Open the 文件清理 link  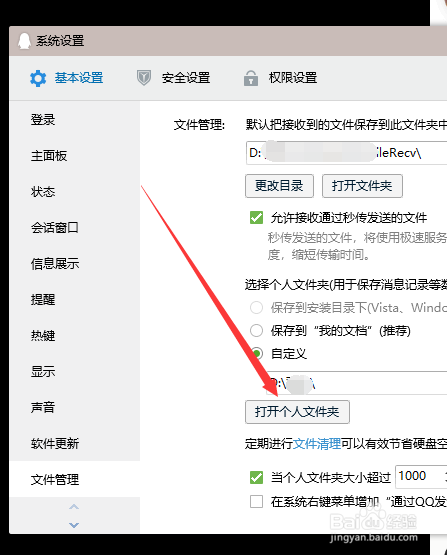pos(317,444)
